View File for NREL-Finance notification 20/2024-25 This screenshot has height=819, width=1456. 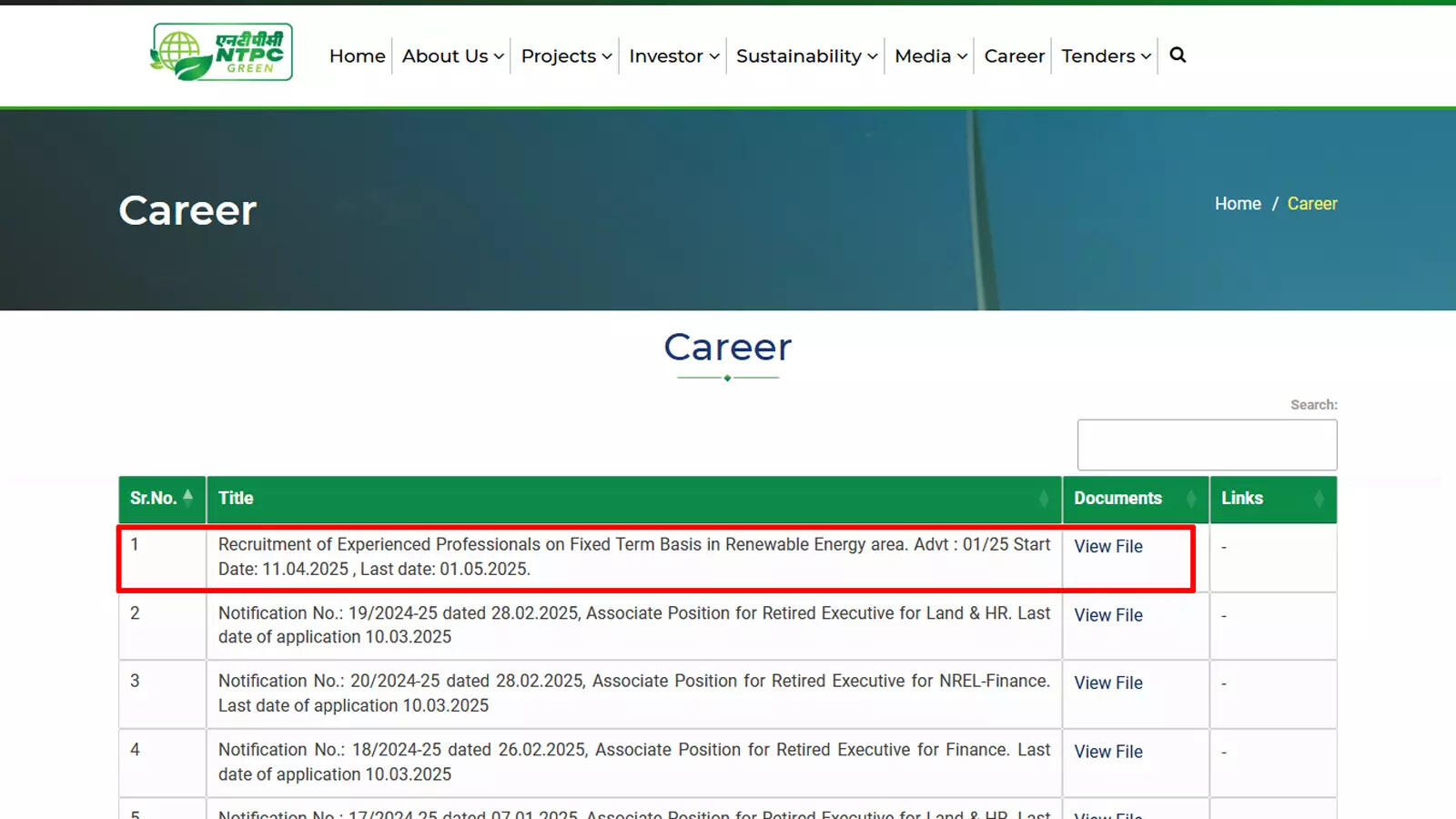tap(1108, 683)
